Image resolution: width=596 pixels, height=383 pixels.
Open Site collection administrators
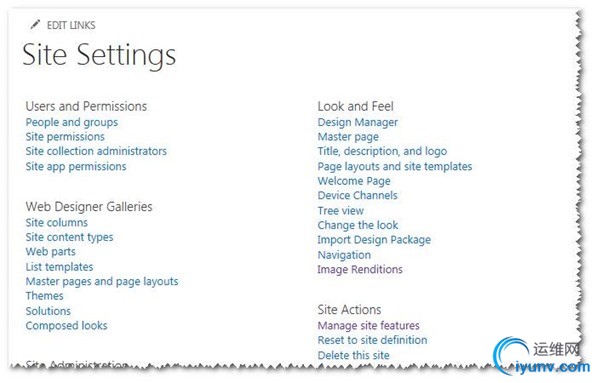tap(96, 151)
